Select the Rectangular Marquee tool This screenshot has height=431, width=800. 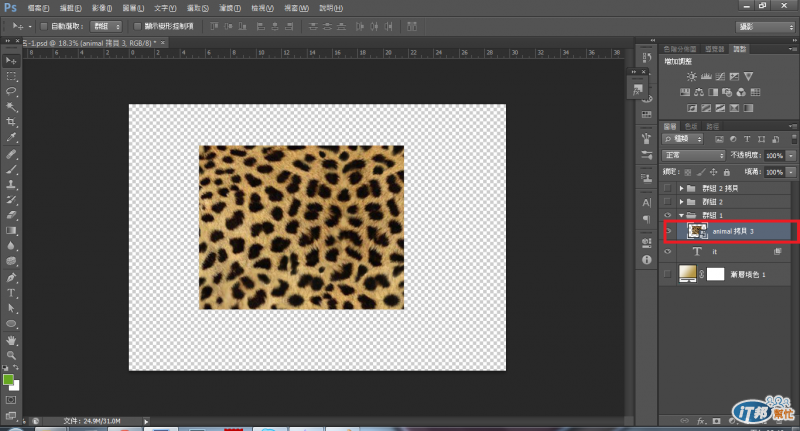click(11, 76)
